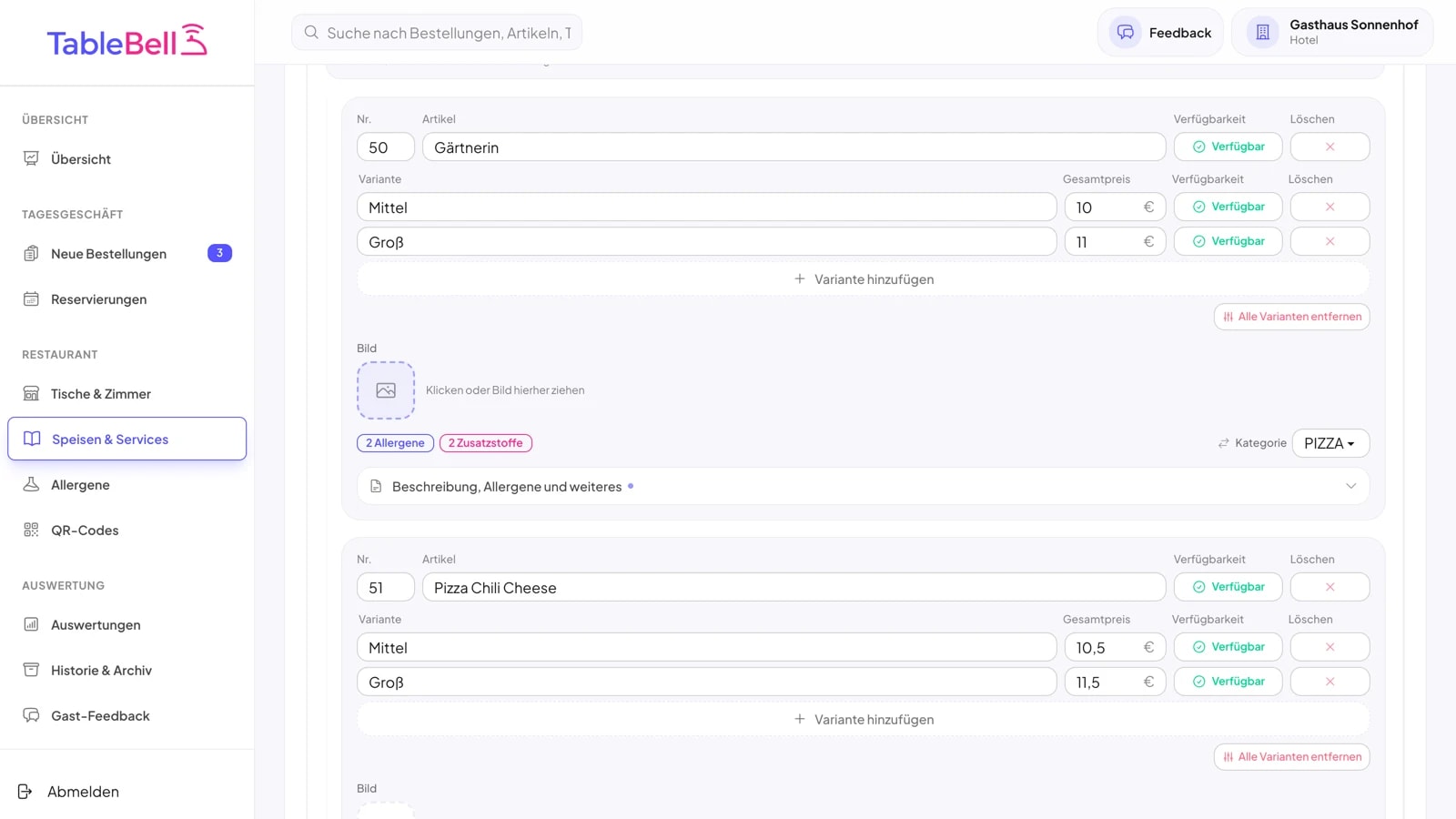
Task: Toggle availability of Gärtnerin Mittel variant
Action: (x=1228, y=207)
